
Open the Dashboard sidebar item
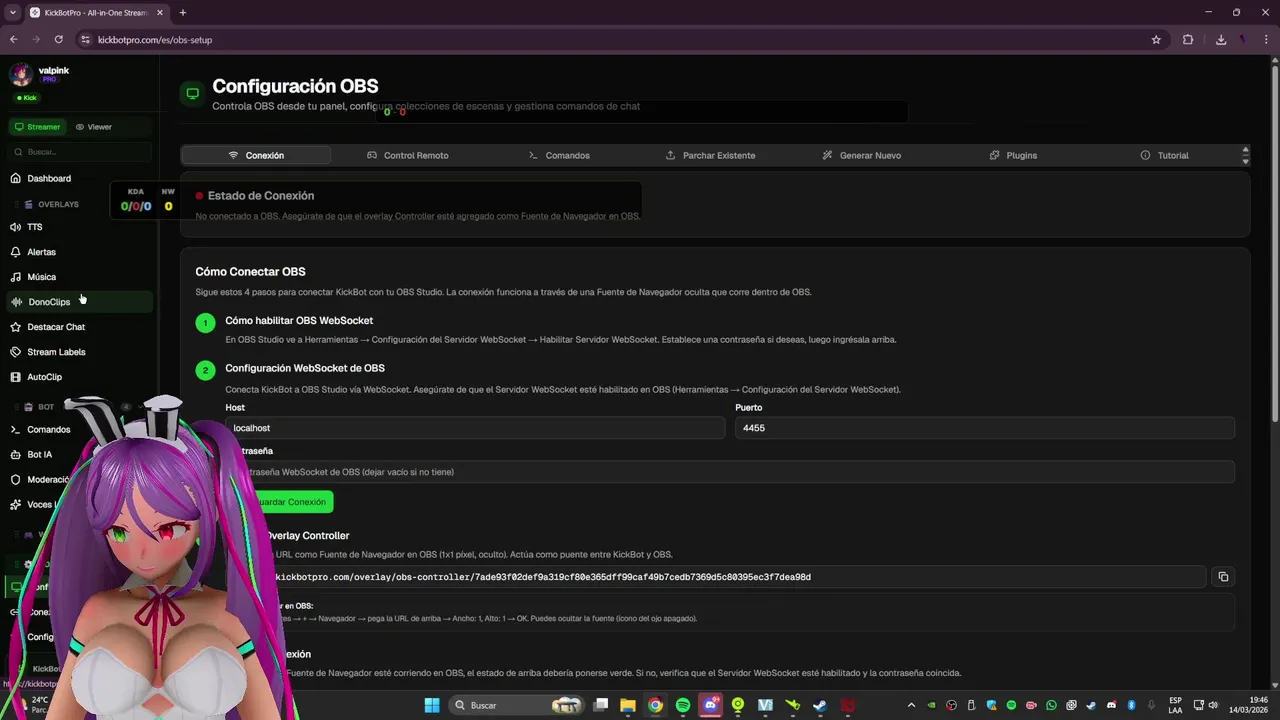[80, 178]
